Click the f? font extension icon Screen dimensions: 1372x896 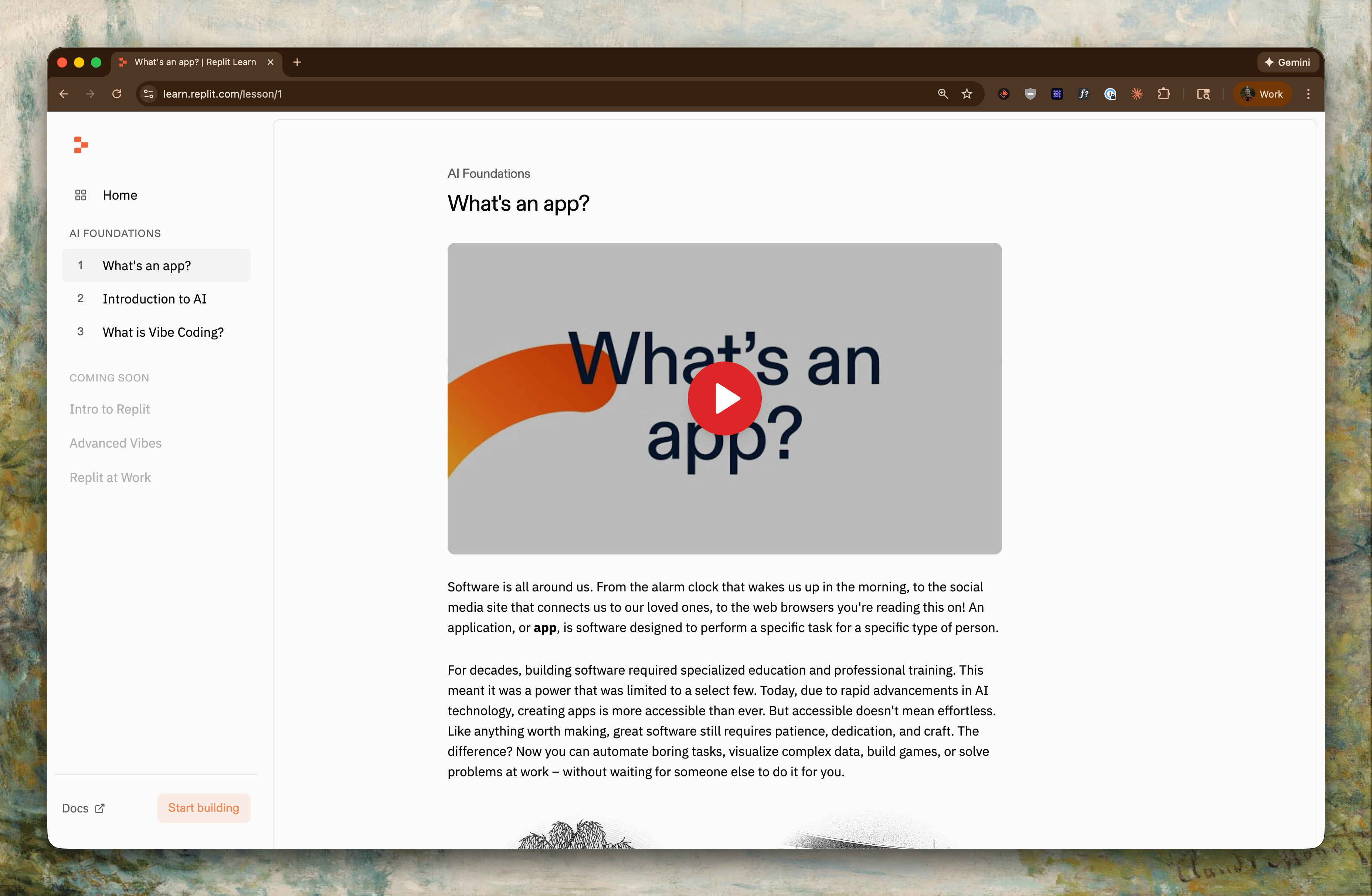1084,94
